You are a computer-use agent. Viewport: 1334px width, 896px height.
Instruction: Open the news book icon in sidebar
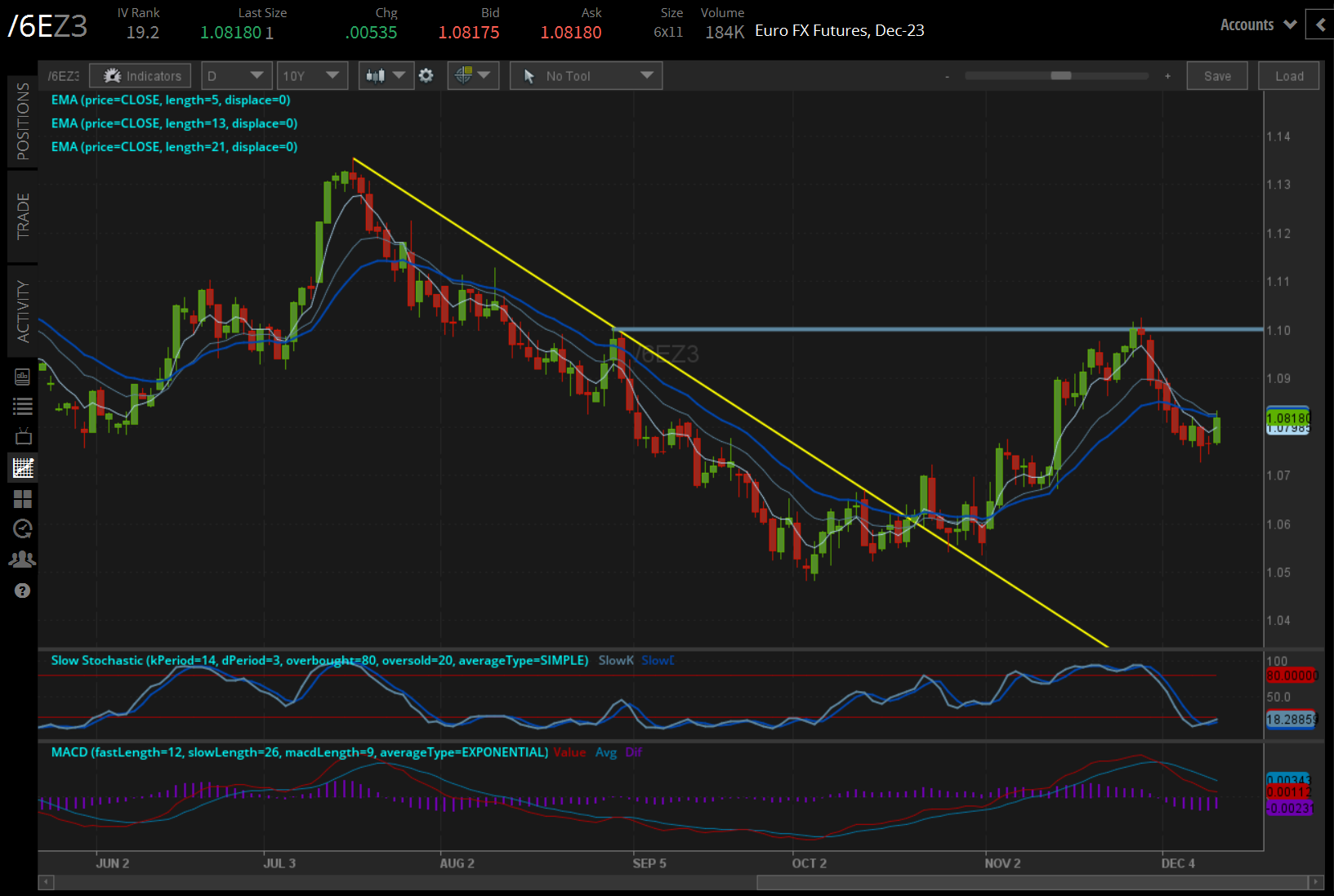click(22, 377)
